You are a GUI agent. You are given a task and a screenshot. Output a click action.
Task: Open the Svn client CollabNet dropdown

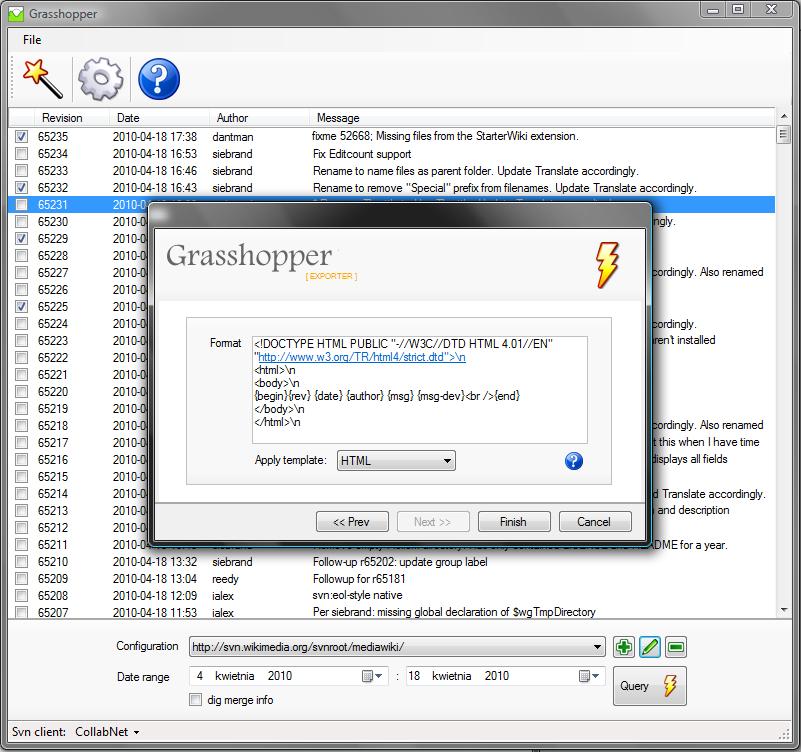click(107, 732)
